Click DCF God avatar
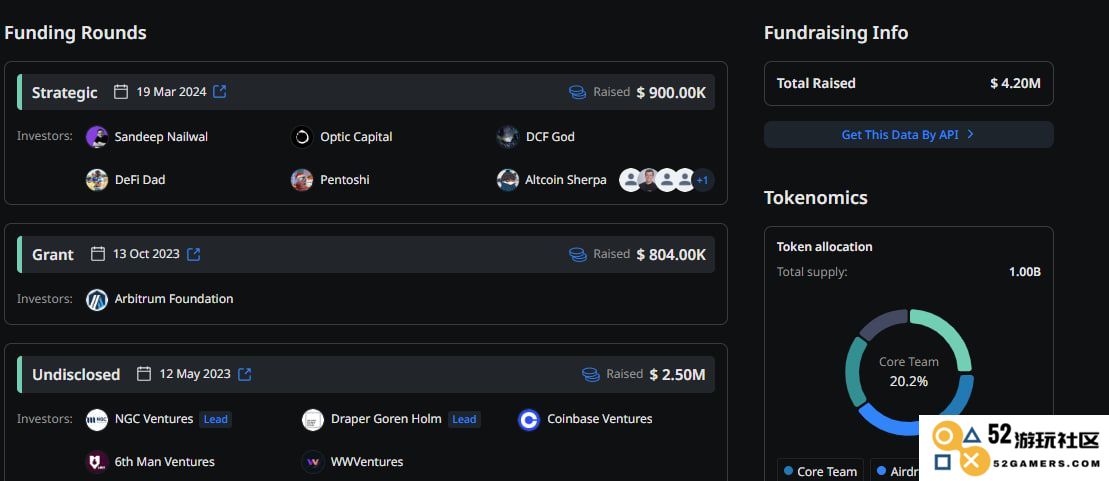Image resolution: width=1109 pixels, height=481 pixels. point(508,137)
